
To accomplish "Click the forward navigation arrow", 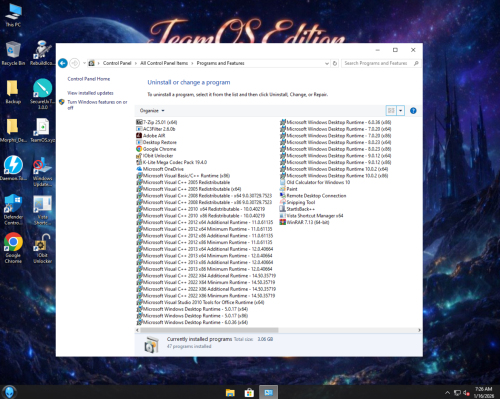I will (x=75, y=63).
